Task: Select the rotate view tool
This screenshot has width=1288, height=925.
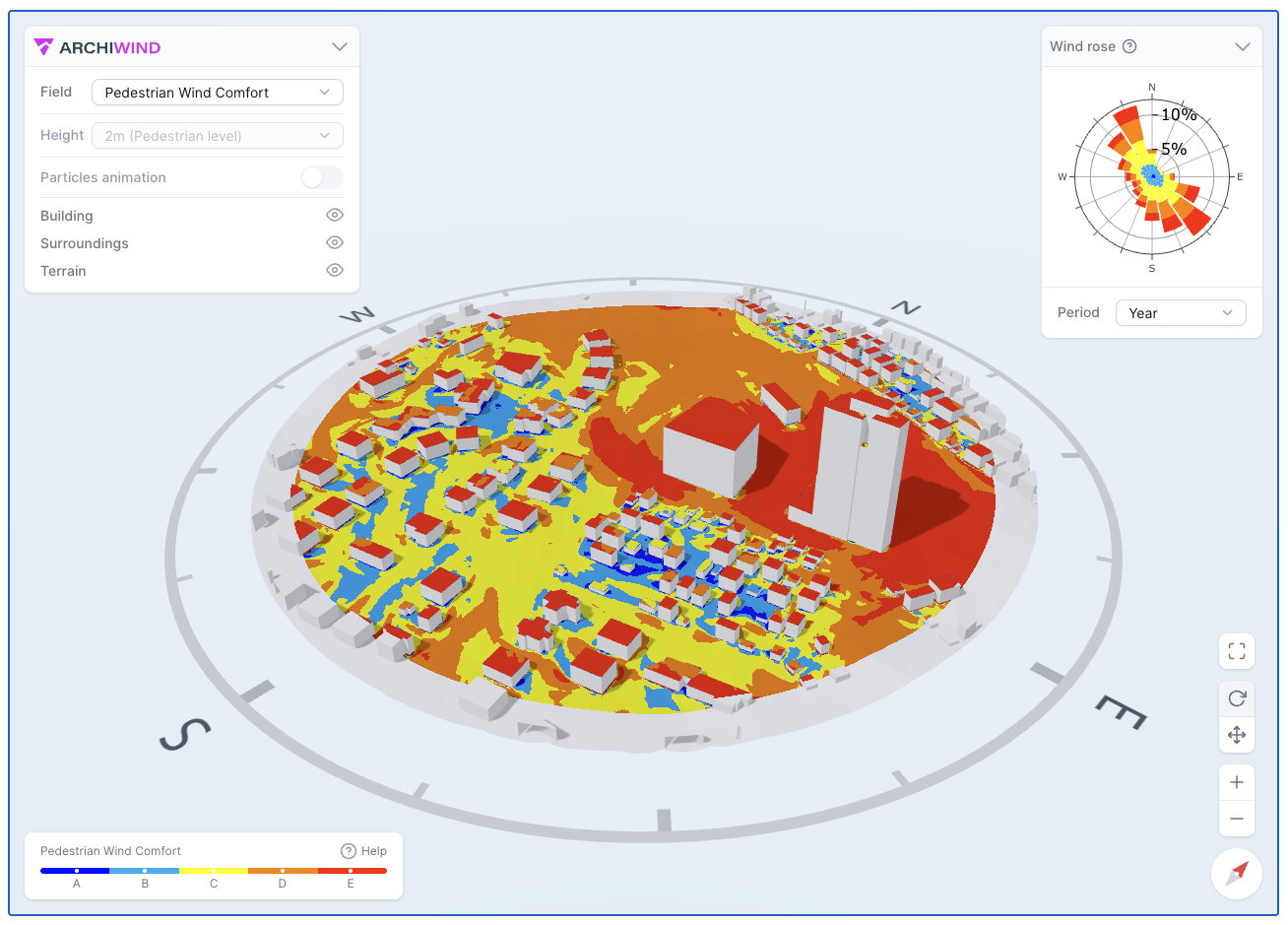Action: (1237, 697)
